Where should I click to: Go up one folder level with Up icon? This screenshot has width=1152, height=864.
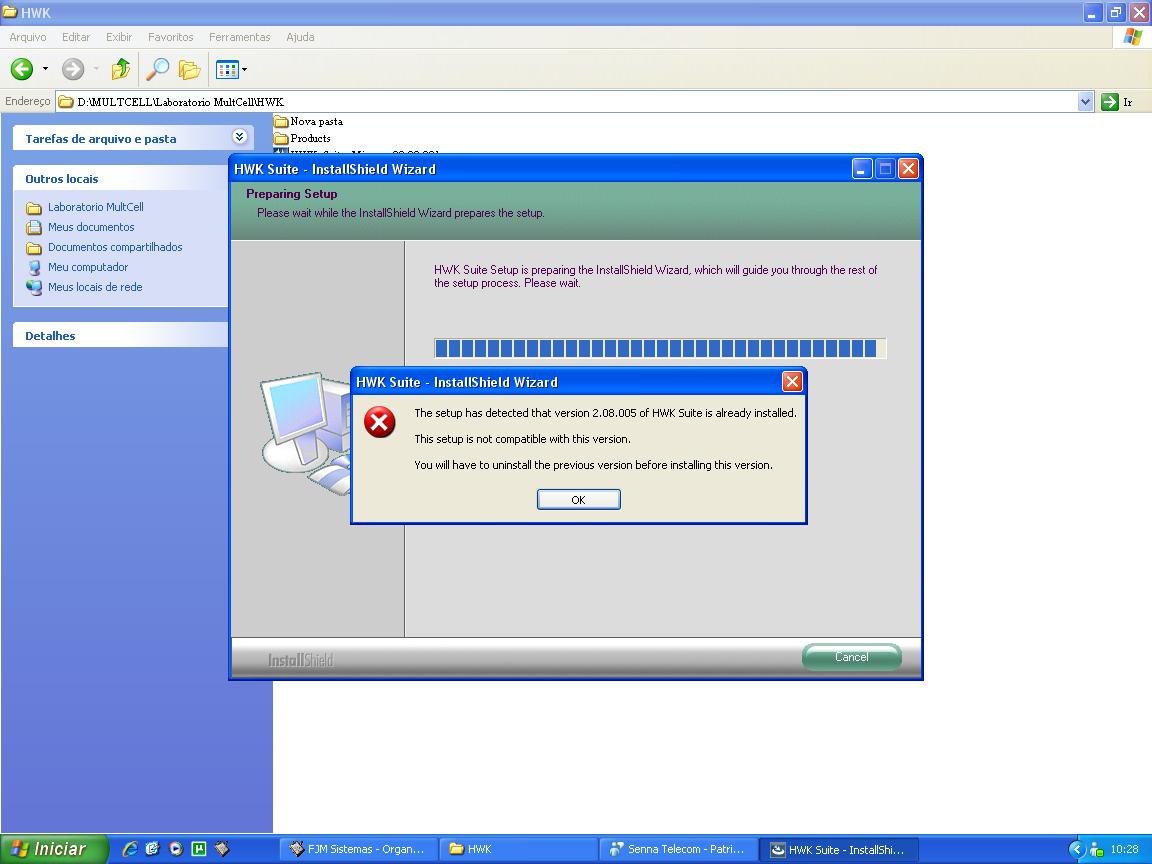(121, 69)
